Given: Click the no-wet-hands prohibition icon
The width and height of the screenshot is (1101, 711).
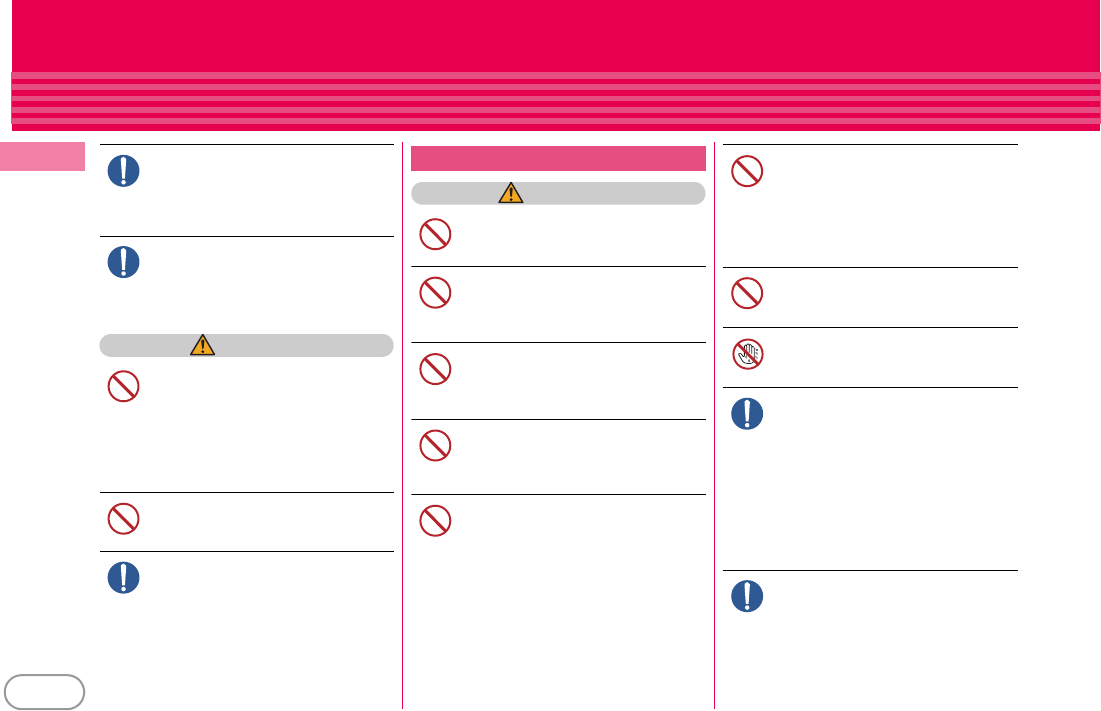Looking at the screenshot, I should click(x=747, y=354).
